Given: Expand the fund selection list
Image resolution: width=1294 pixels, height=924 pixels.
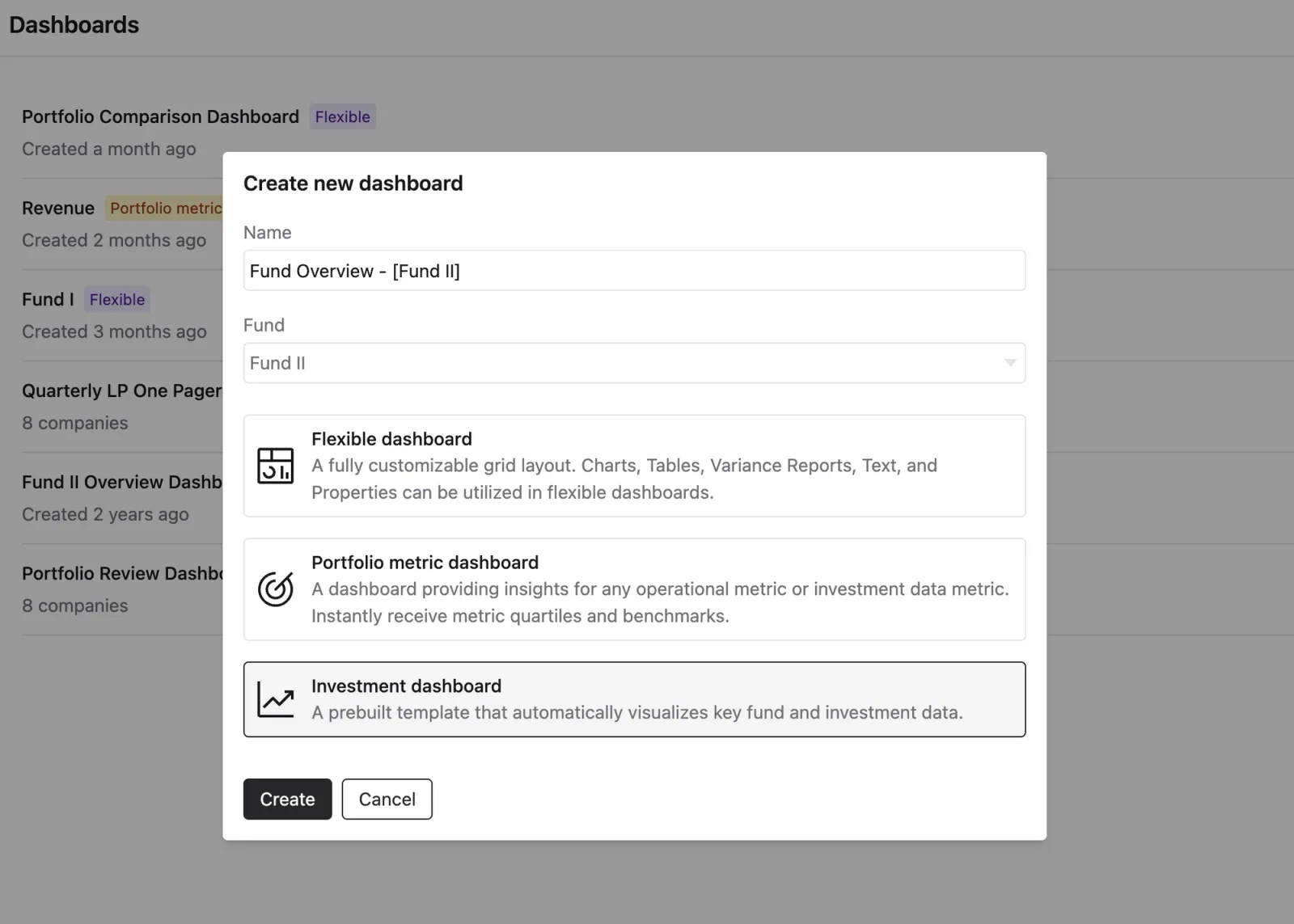Looking at the screenshot, I should pos(634,363).
